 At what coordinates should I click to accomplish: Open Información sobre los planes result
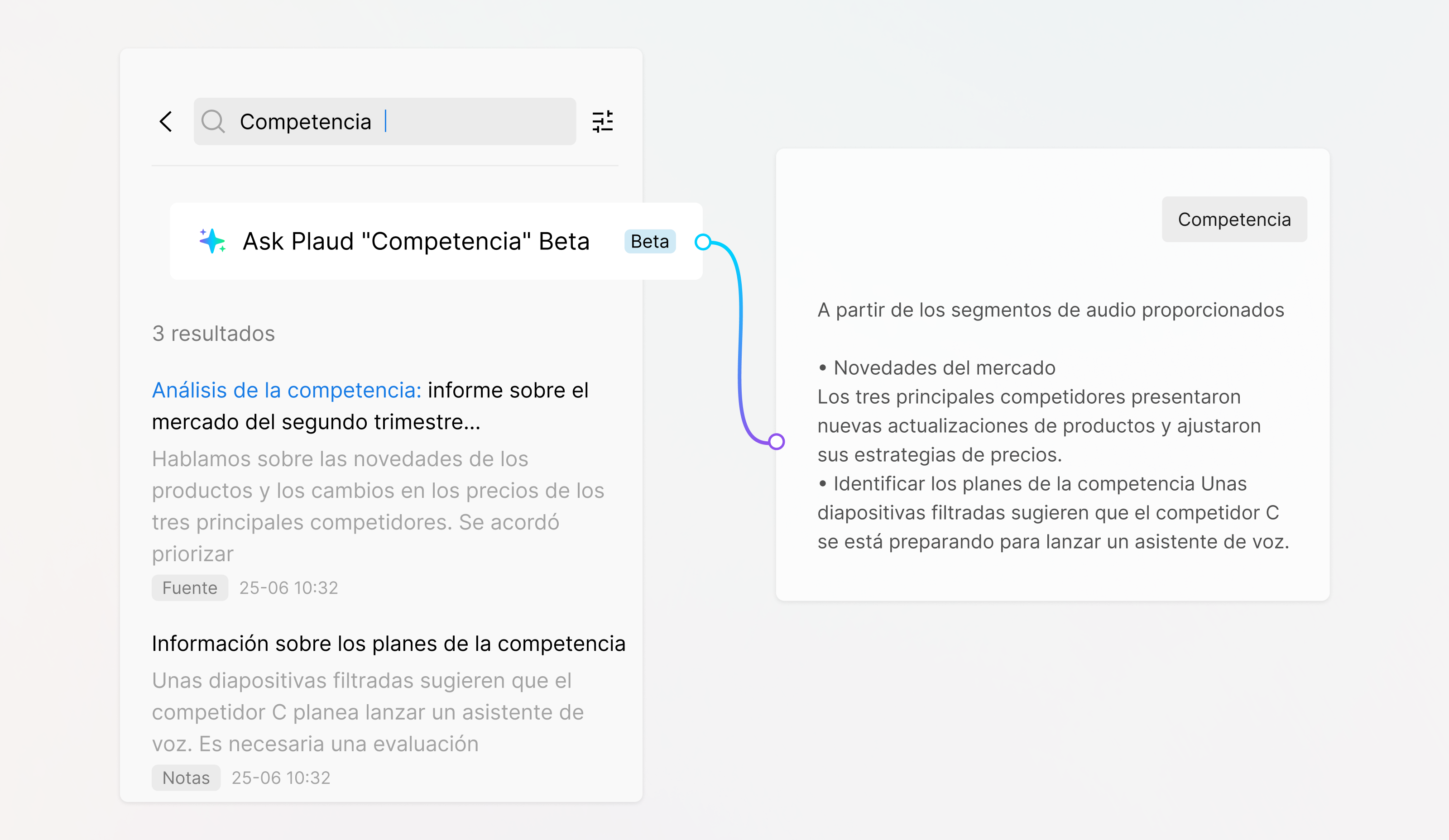pos(388,644)
